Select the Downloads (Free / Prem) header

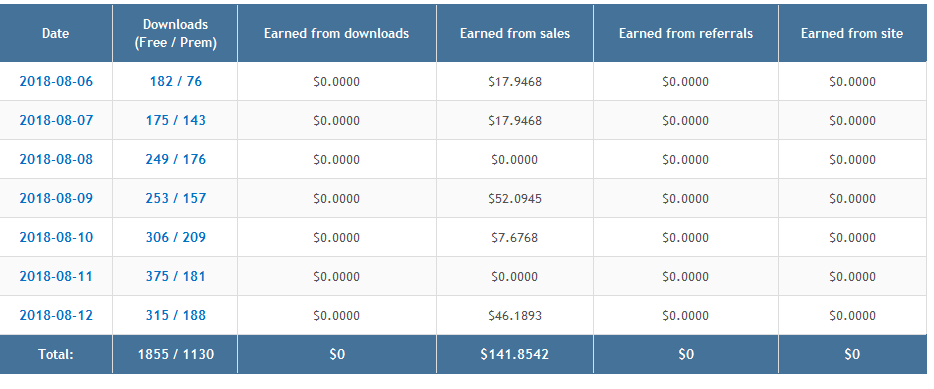pos(176,34)
